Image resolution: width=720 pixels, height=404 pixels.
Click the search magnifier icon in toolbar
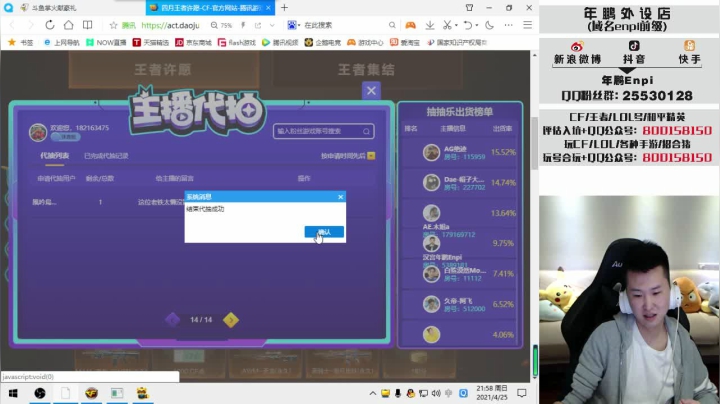coord(392,25)
